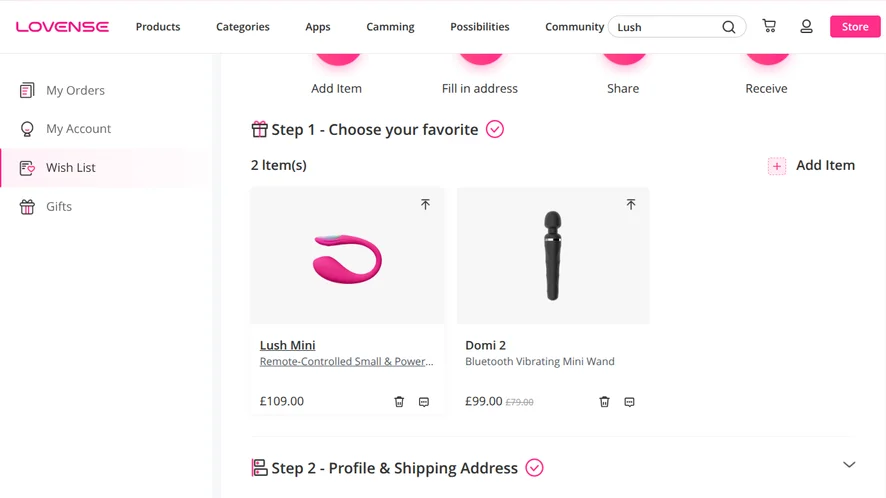This screenshot has height=498, width=886.
Task: Open the user account icon
Action: (806, 27)
